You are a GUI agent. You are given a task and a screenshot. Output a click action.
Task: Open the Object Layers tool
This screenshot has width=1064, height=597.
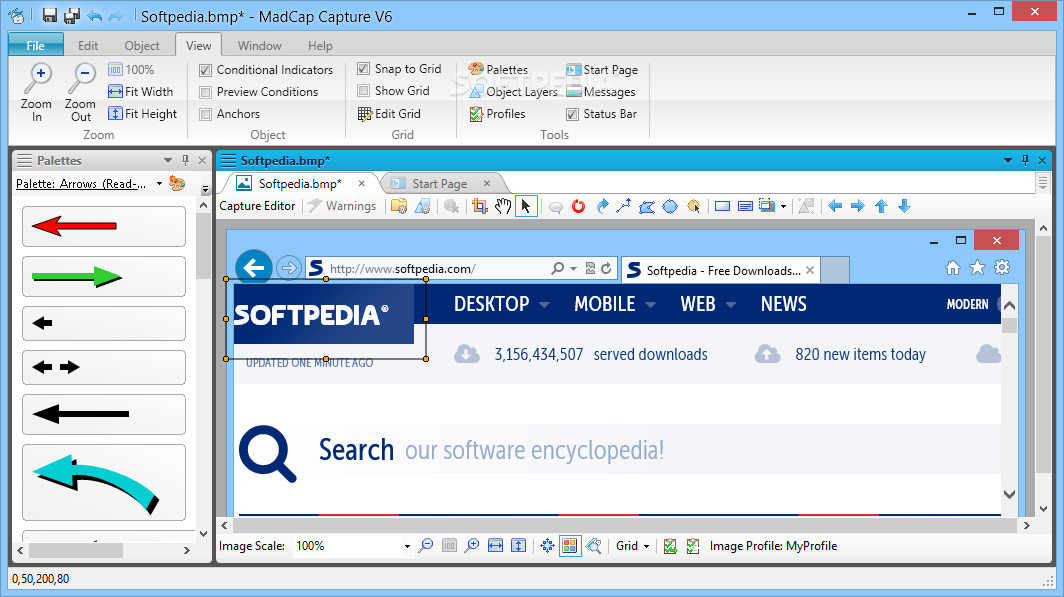[x=514, y=92]
